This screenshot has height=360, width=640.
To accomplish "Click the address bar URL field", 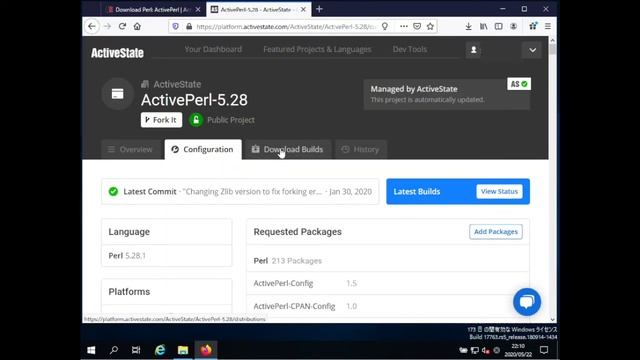I will click(285, 27).
